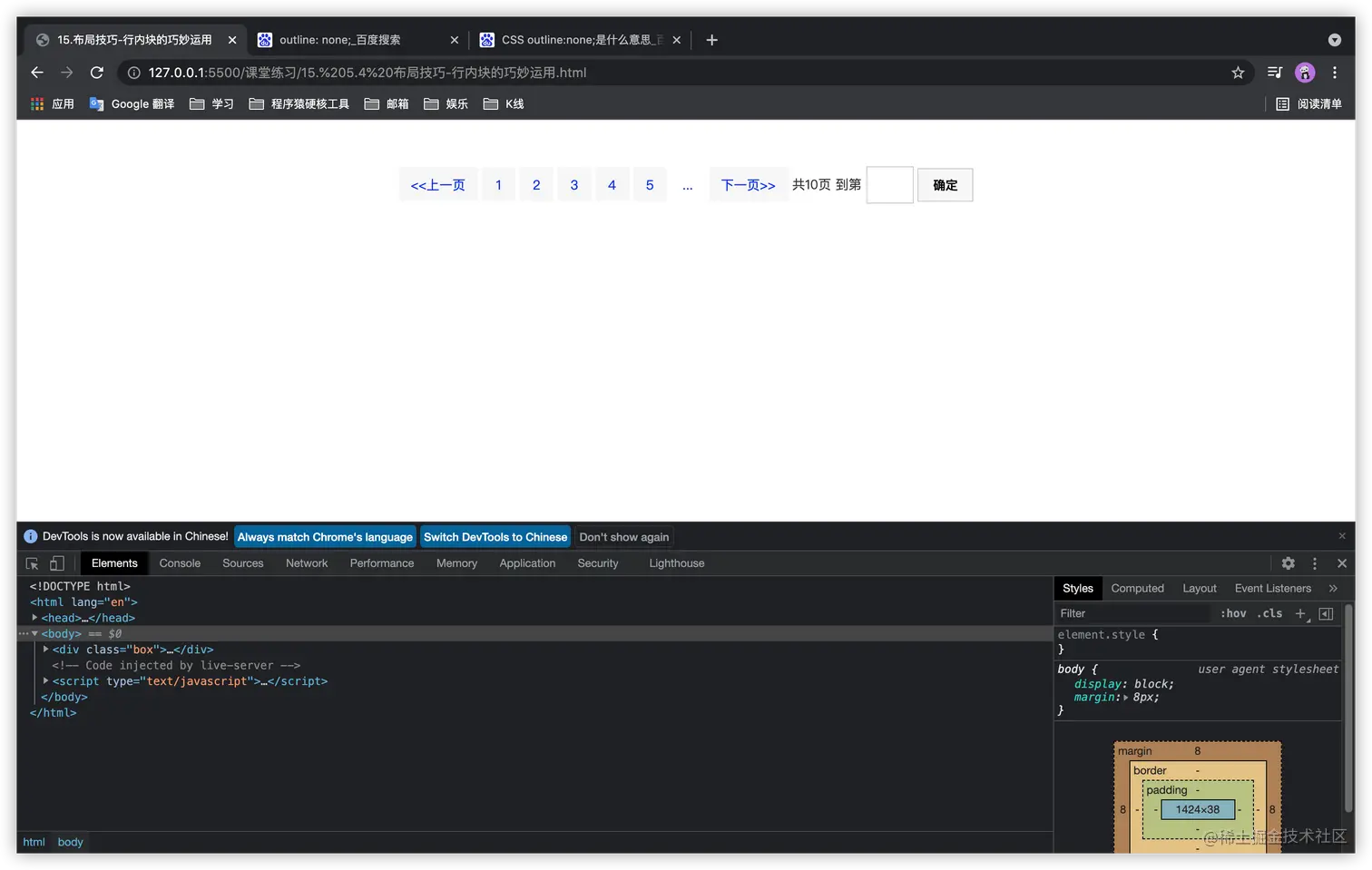The height and width of the screenshot is (870, 1372).
Task: Click the styles Filter input
Action: click(x=1134, y=614)
